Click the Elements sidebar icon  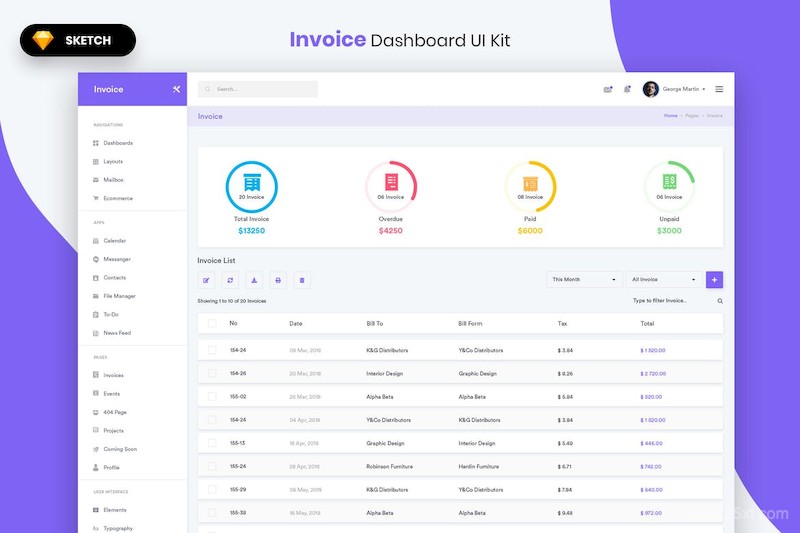click(95, 510)
